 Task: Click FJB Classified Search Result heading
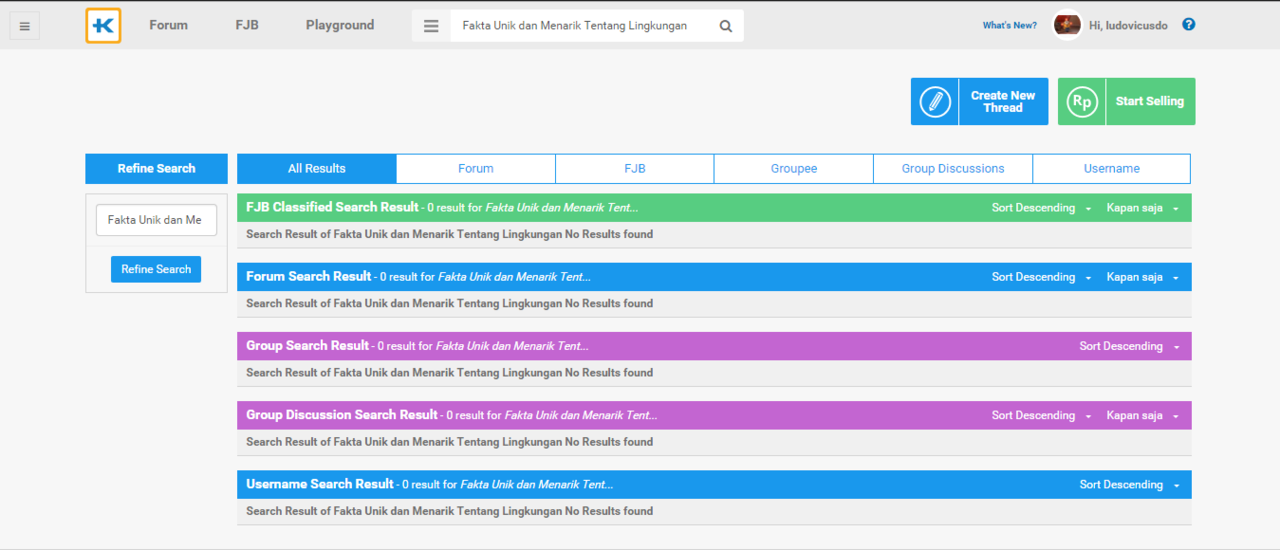coord(332,207)
